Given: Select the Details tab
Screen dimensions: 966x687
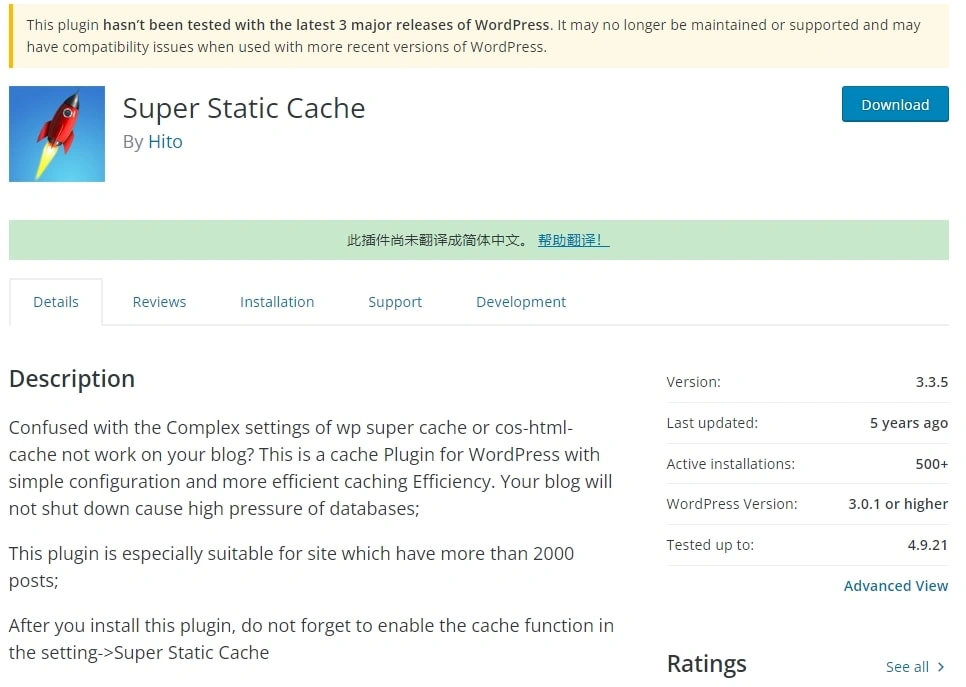Looking at the screenshot, I should coord(56,302).
